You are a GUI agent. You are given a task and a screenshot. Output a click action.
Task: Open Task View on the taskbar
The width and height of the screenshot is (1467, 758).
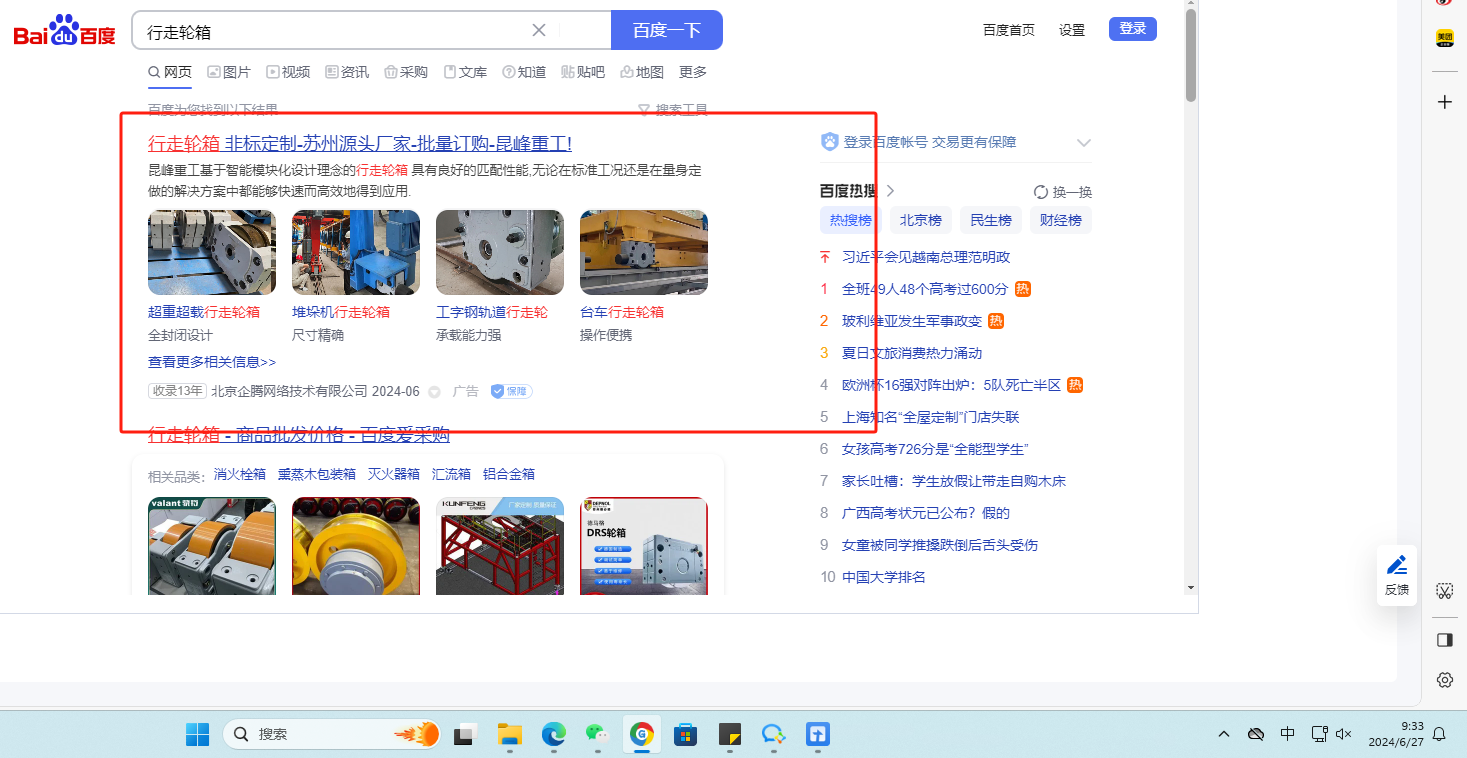pyautogui.click(x=465, y=734)
